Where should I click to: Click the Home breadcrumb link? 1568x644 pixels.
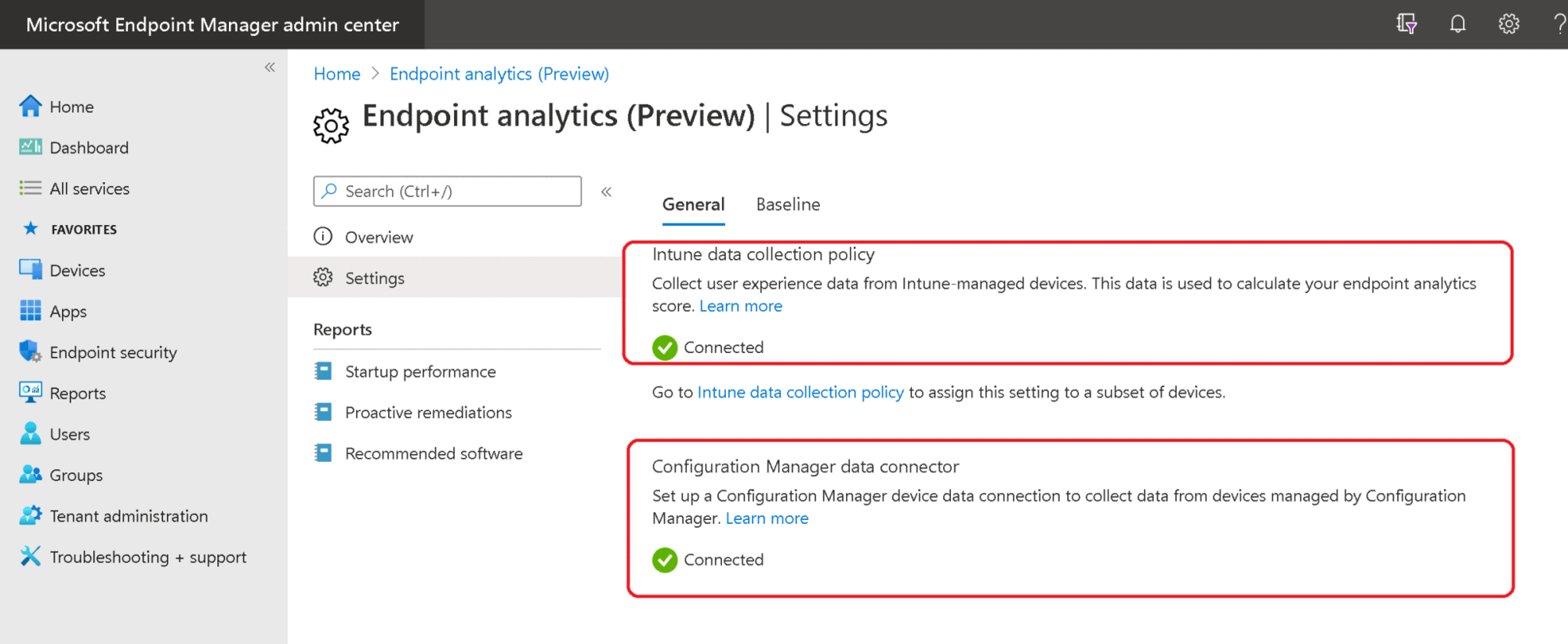pos(336,74)
